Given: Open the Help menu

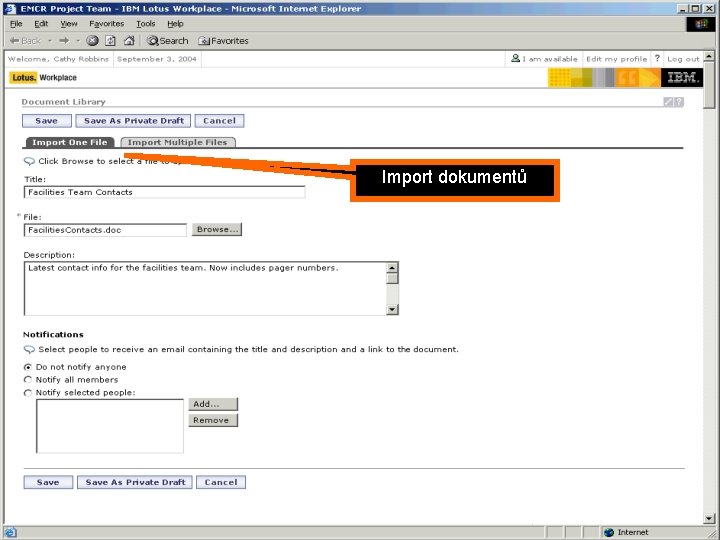Looking at the screenshot, I should pyautogui.click(x=175, y=23).
